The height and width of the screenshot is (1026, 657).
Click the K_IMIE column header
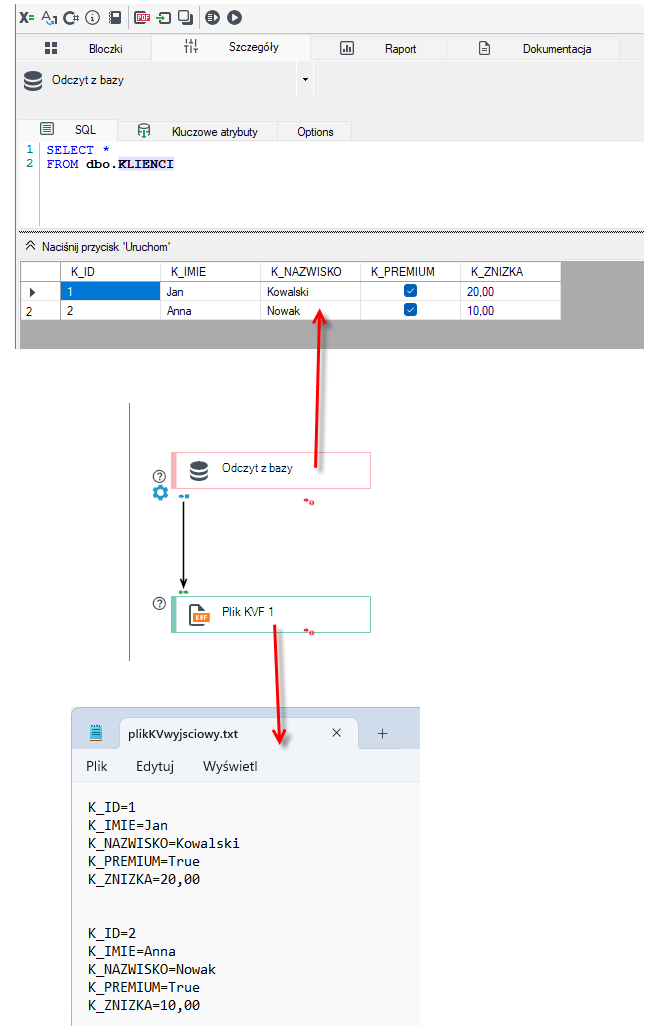pos(210,272)
